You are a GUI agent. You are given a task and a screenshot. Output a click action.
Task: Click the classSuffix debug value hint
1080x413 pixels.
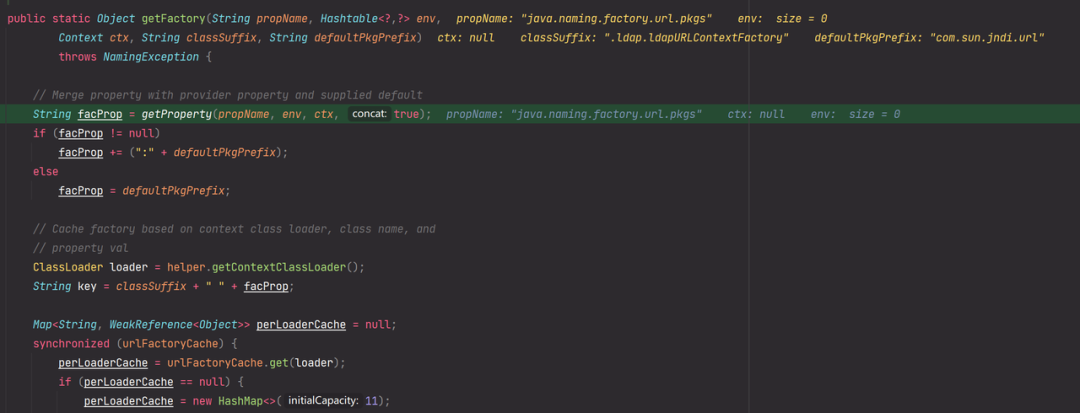(x=655, y=38)
